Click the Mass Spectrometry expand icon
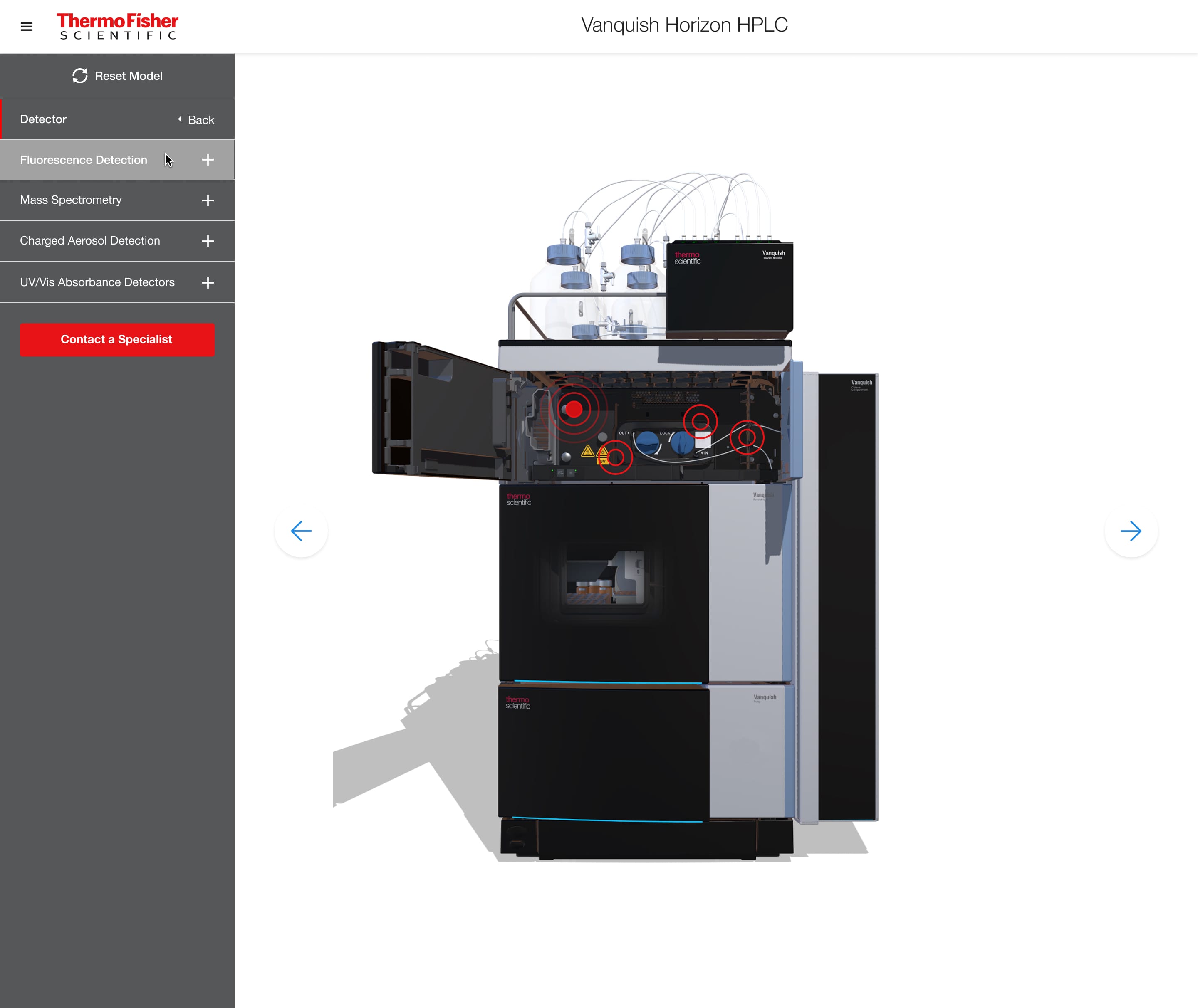 tap(208, 200)
